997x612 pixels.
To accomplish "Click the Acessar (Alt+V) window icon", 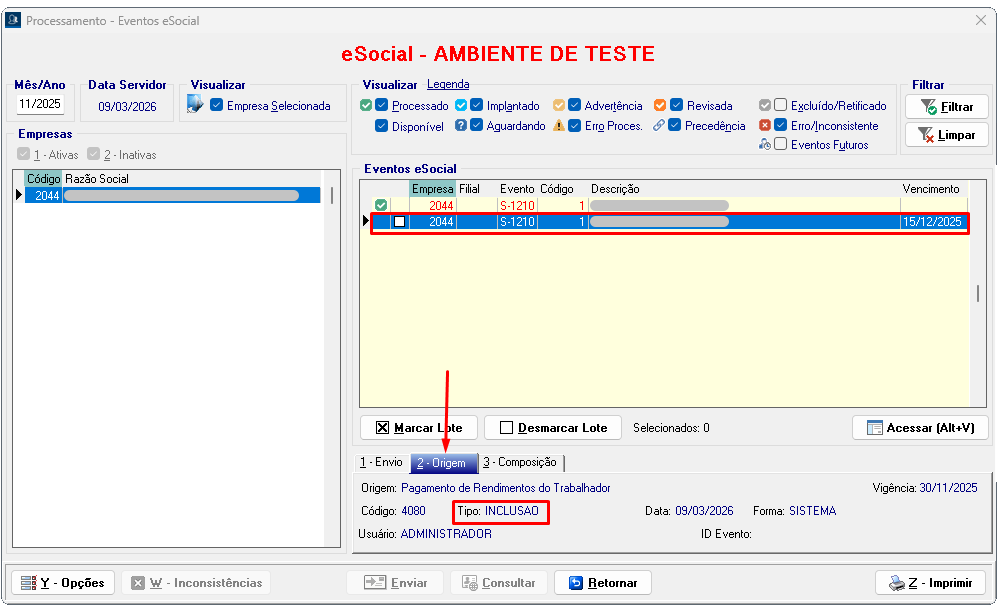I will [x=875, y=428].
